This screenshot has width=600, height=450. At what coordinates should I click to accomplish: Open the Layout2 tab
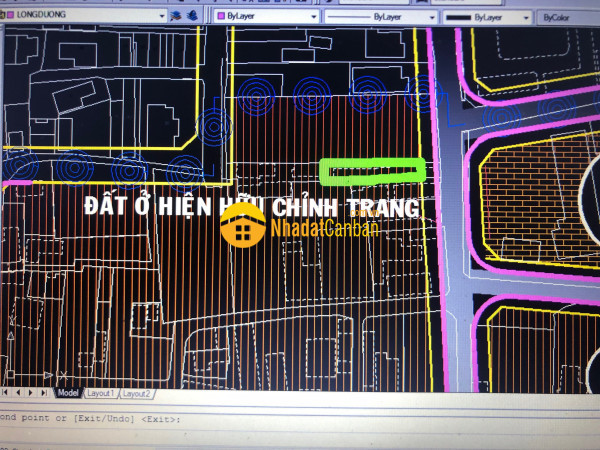point(136,394)
